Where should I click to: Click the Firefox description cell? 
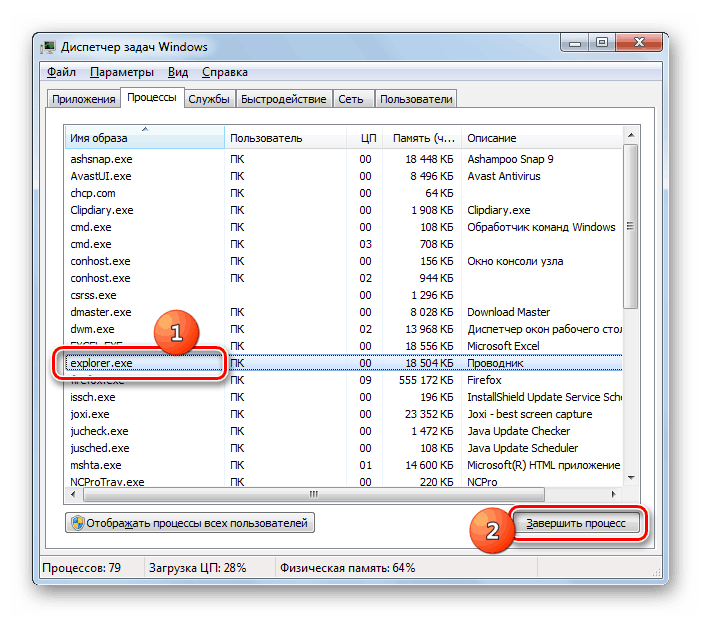point(484,380)
